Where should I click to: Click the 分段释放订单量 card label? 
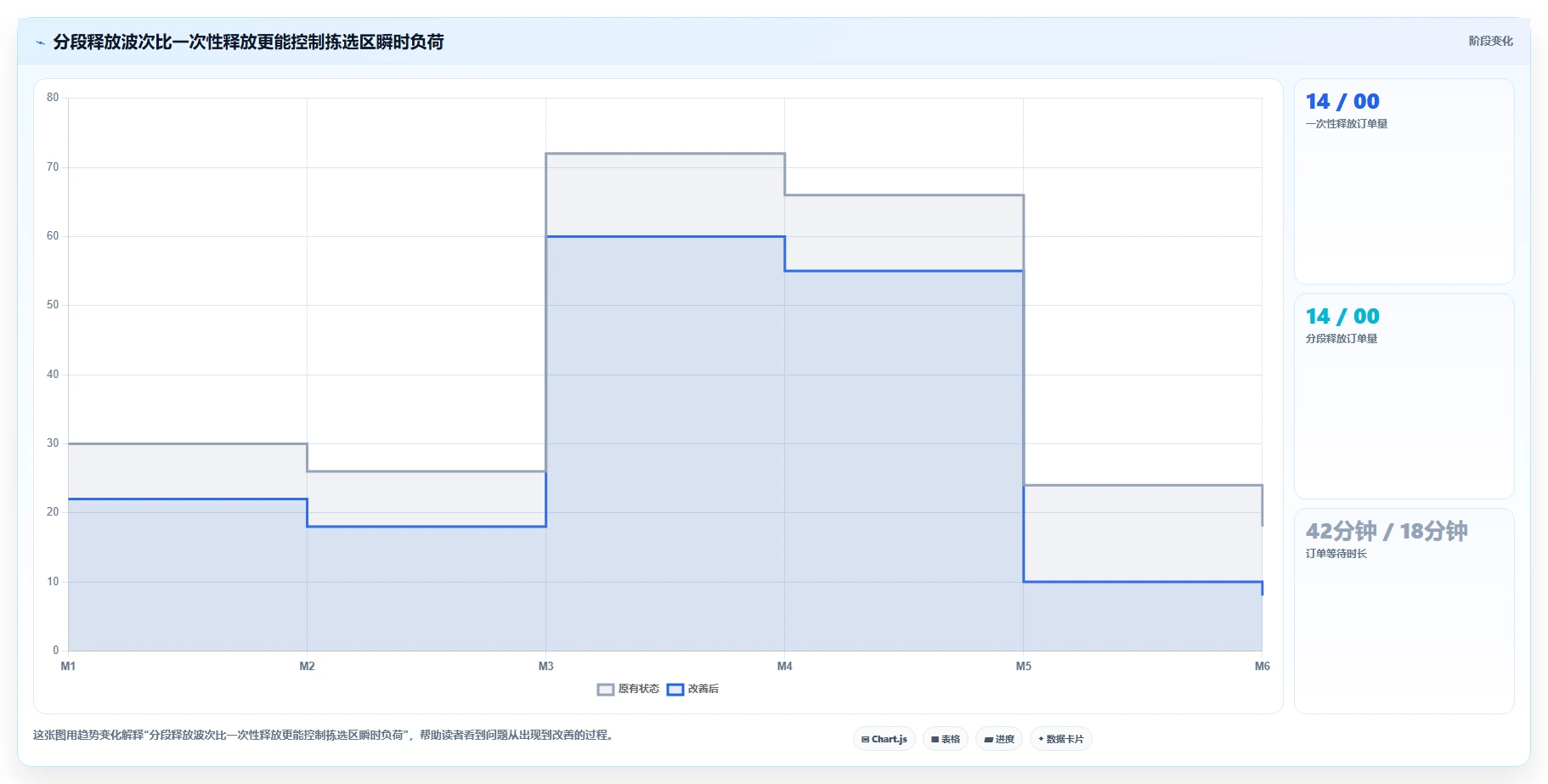(1342, 339)
